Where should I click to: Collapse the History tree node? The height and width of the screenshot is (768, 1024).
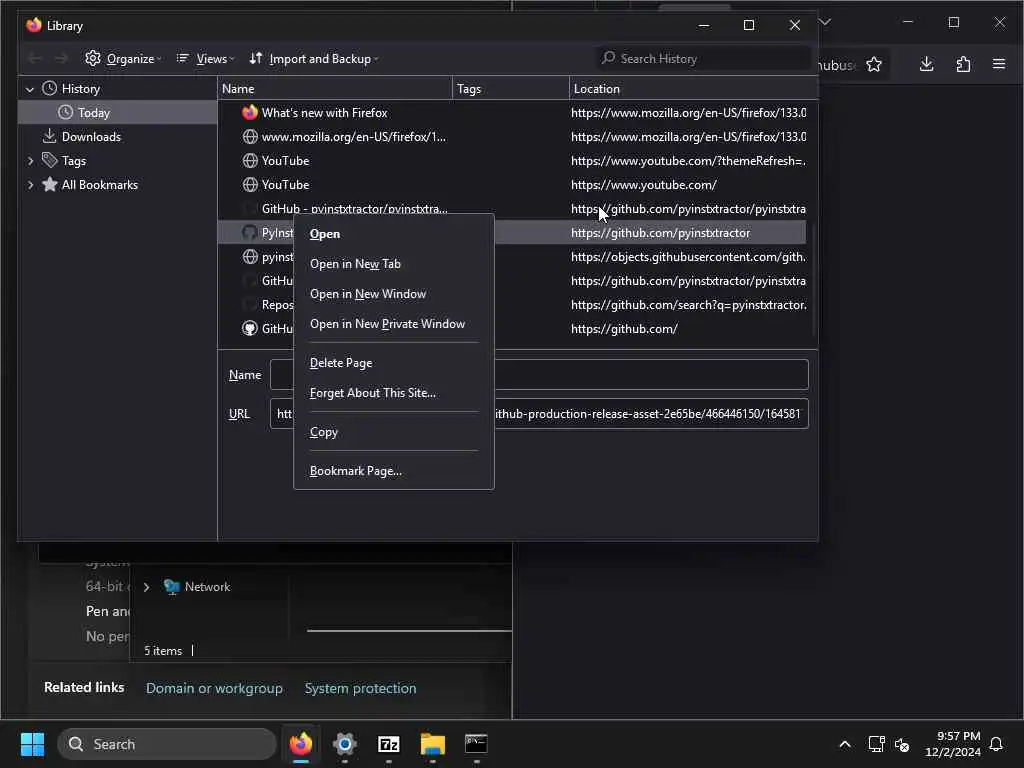30,89
